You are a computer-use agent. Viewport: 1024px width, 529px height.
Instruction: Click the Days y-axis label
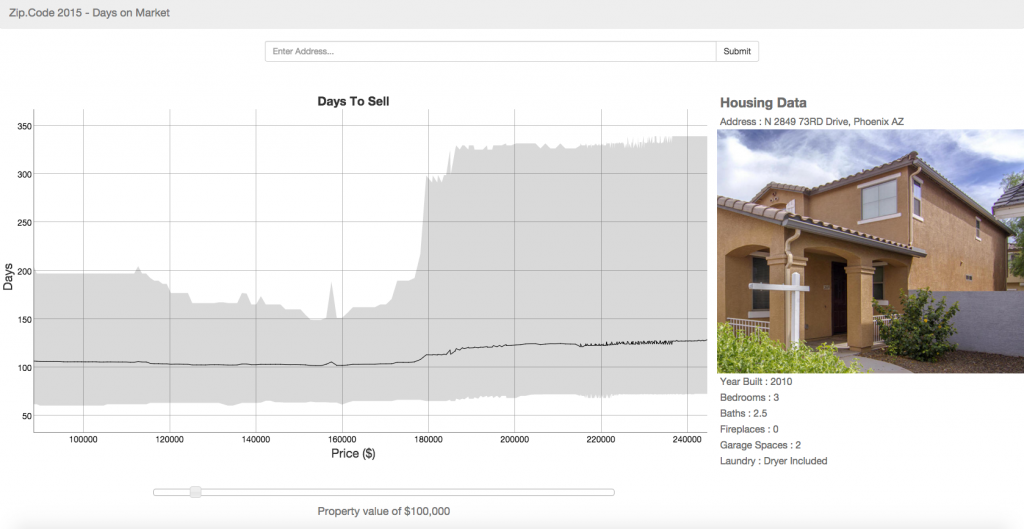point(8,276)
